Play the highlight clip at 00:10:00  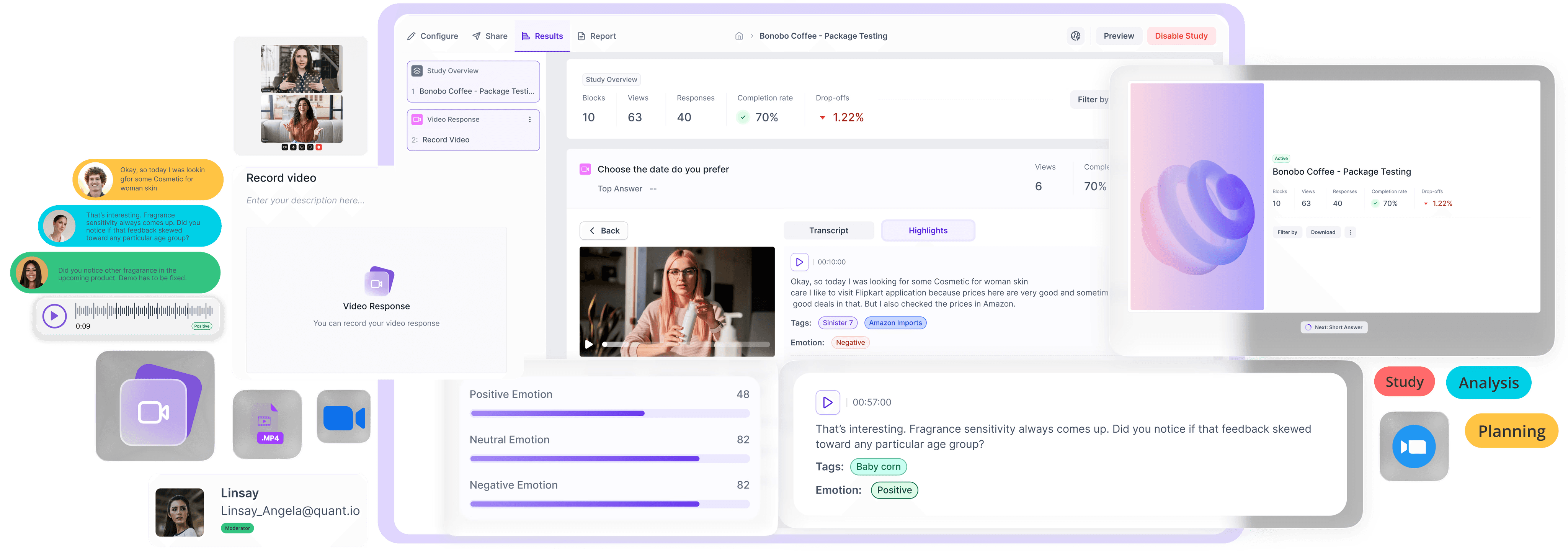[799, 262]
